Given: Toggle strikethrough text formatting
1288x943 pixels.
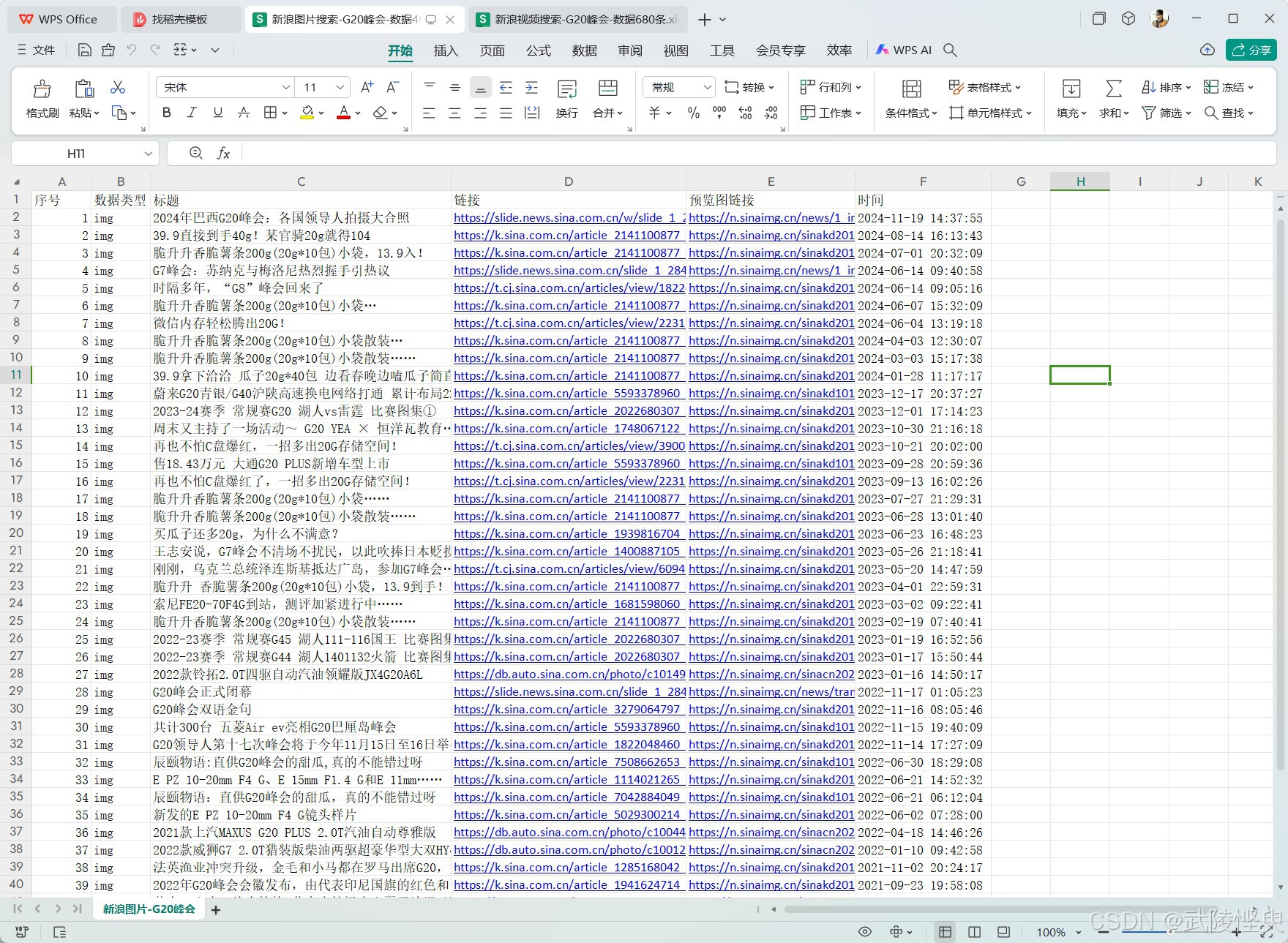Looking at the screenshot, I should click(243, 113).
